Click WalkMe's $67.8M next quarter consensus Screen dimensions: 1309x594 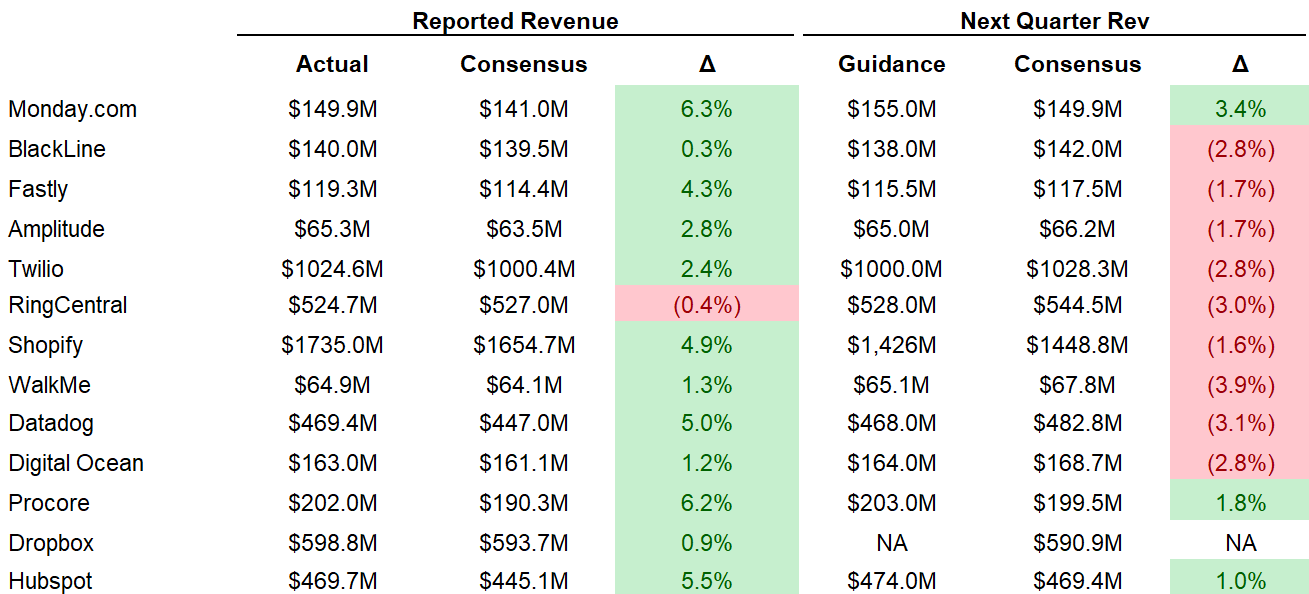pyautogui.click(x=1077, y=385)
